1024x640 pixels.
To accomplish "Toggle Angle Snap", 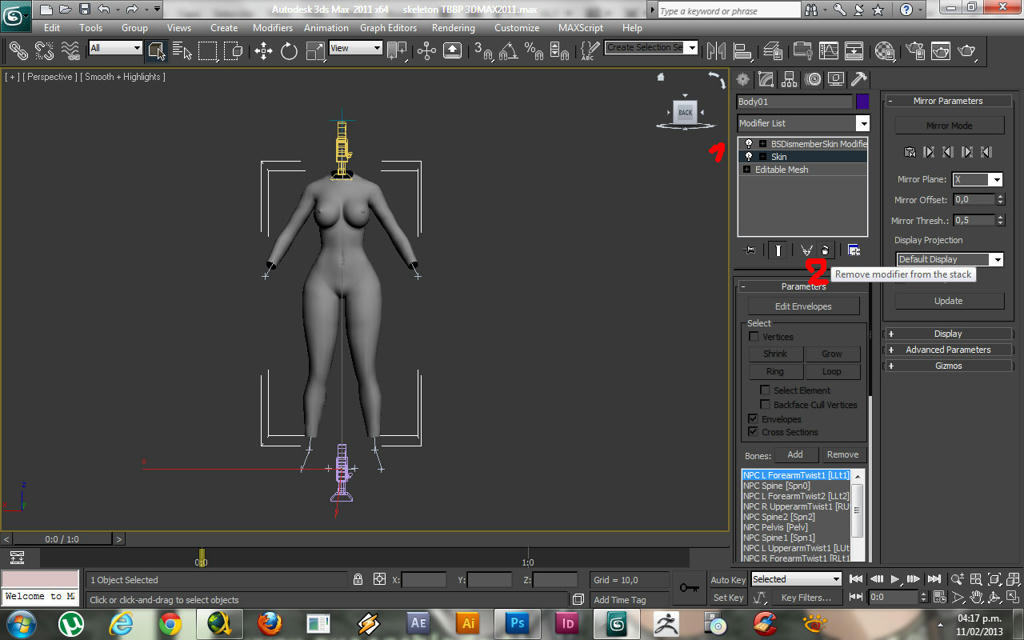I will click(x=508, y=51).
